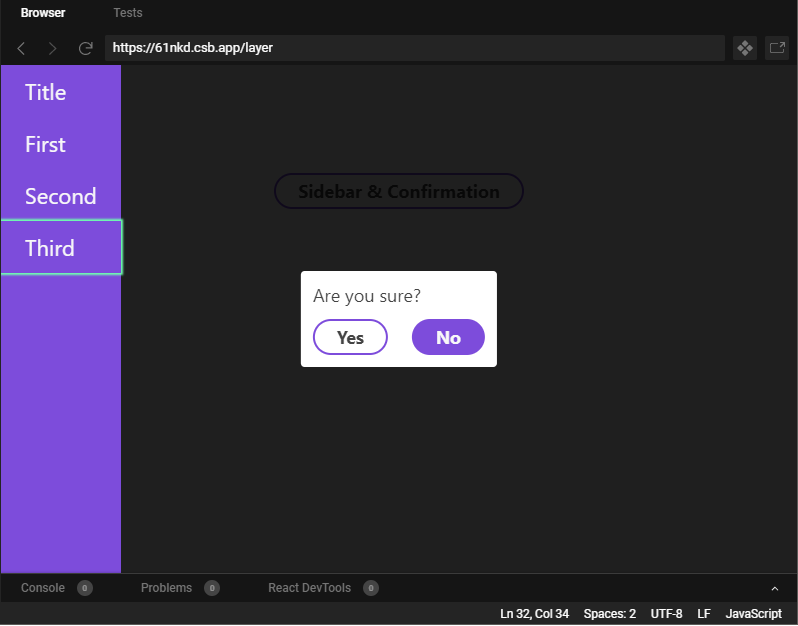798x626 pixels.
Task: Click the Sidebar & Confirmation button
Action: (x=399, y=191)
